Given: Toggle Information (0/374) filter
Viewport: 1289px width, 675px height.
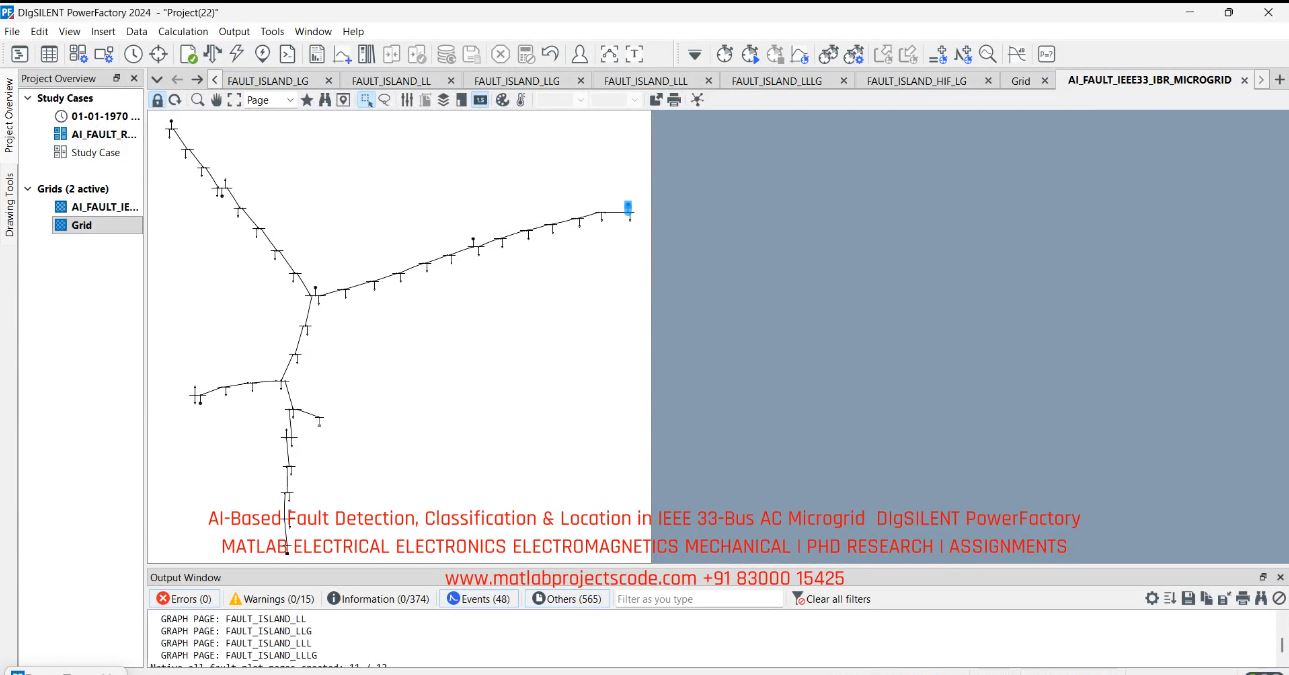Looking at the screenshot, I should point(378,599).
